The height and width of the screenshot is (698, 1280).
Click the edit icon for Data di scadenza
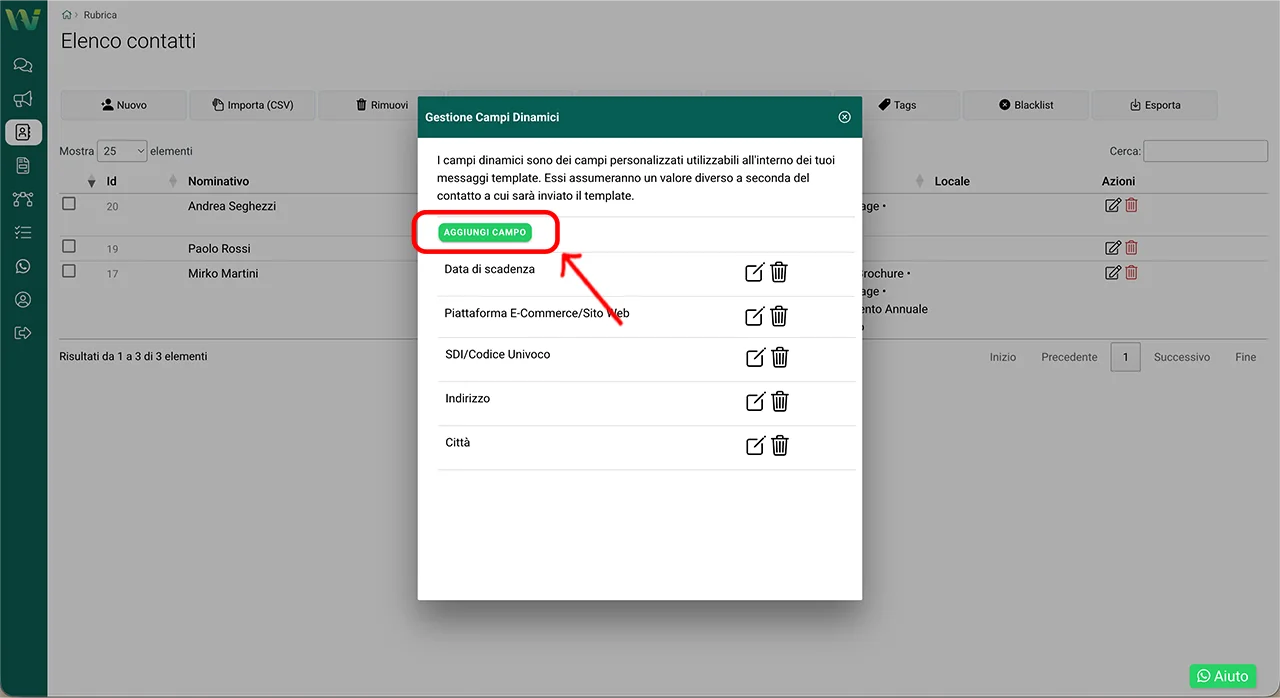coord(755,272)
